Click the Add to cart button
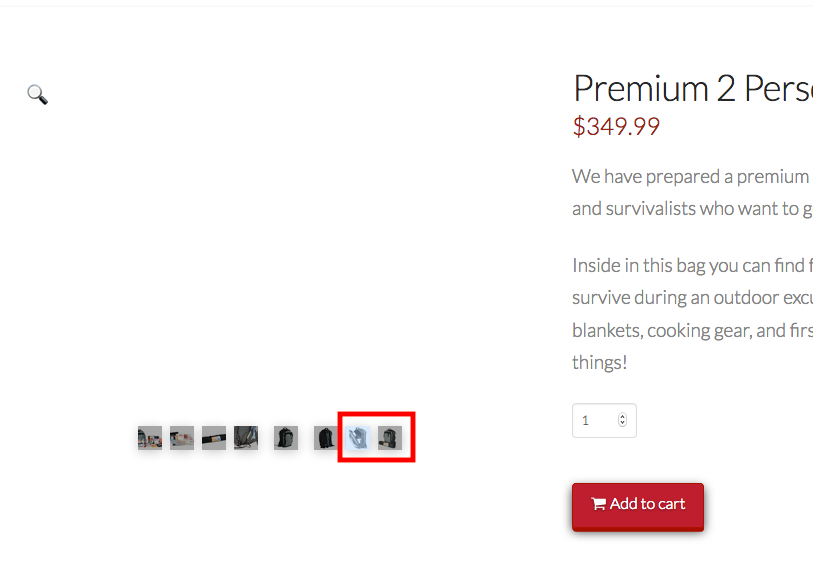 click(x=638, y=506)
